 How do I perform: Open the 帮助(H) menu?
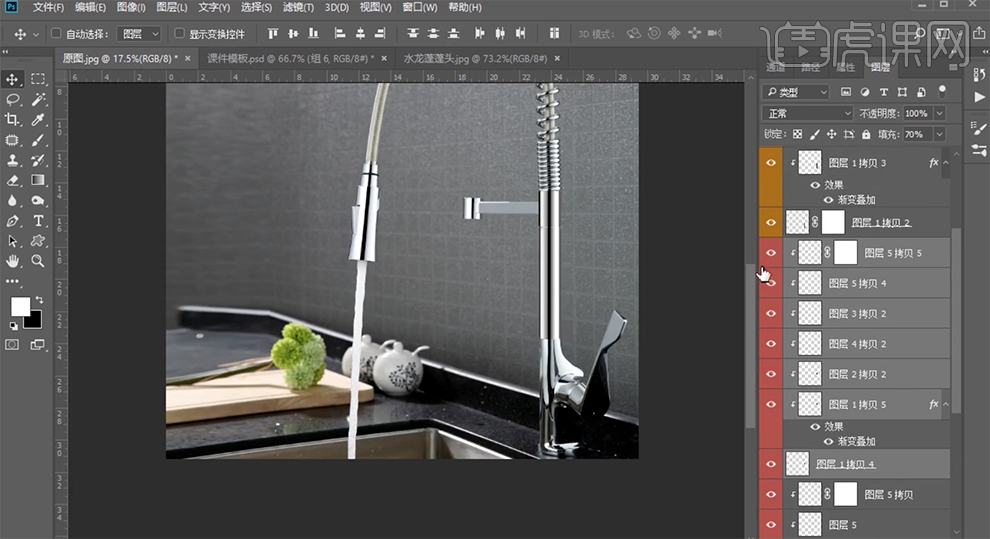tap(465, 8)
